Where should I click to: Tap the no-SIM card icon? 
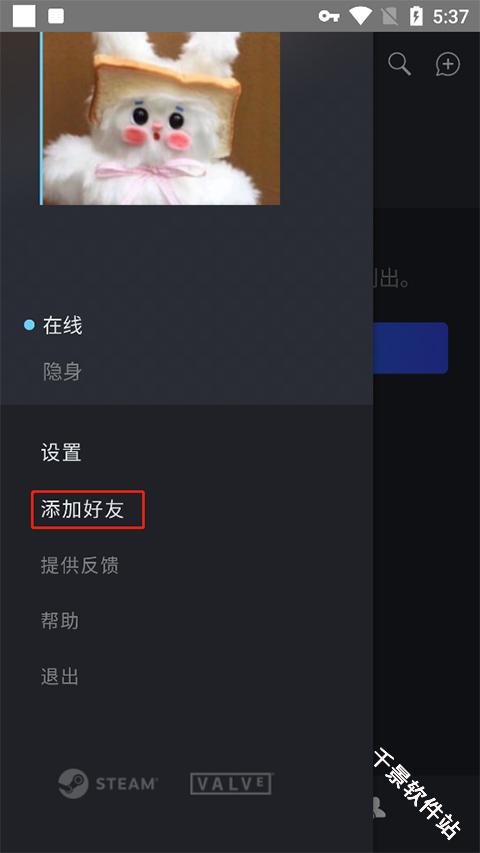[x=390, y=16]
